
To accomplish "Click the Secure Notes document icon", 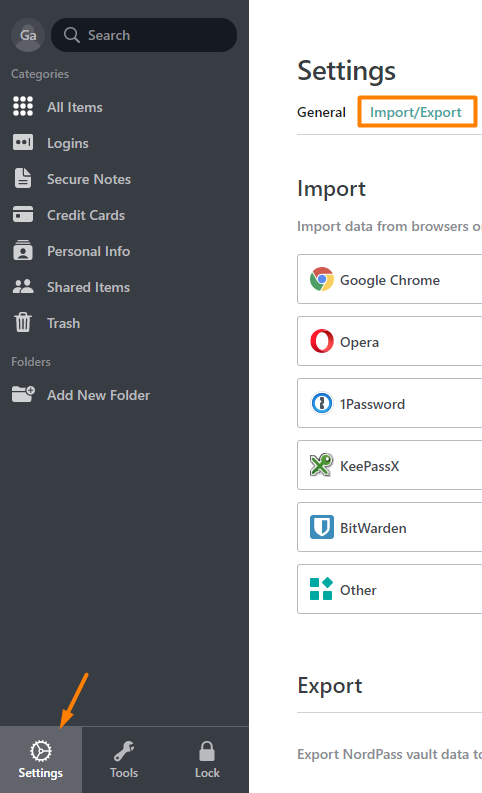I will coord(23,179).
